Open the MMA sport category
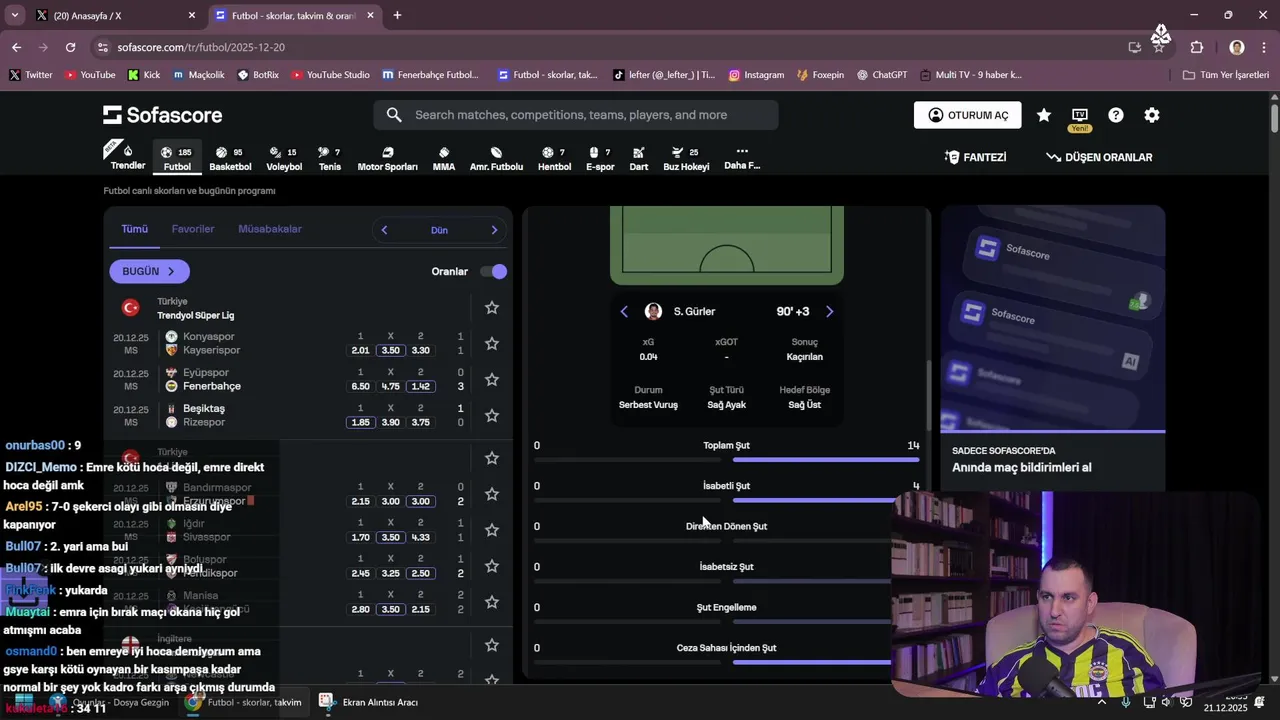The width and height of the screenshot is (1280, 720). coord(444,158)
